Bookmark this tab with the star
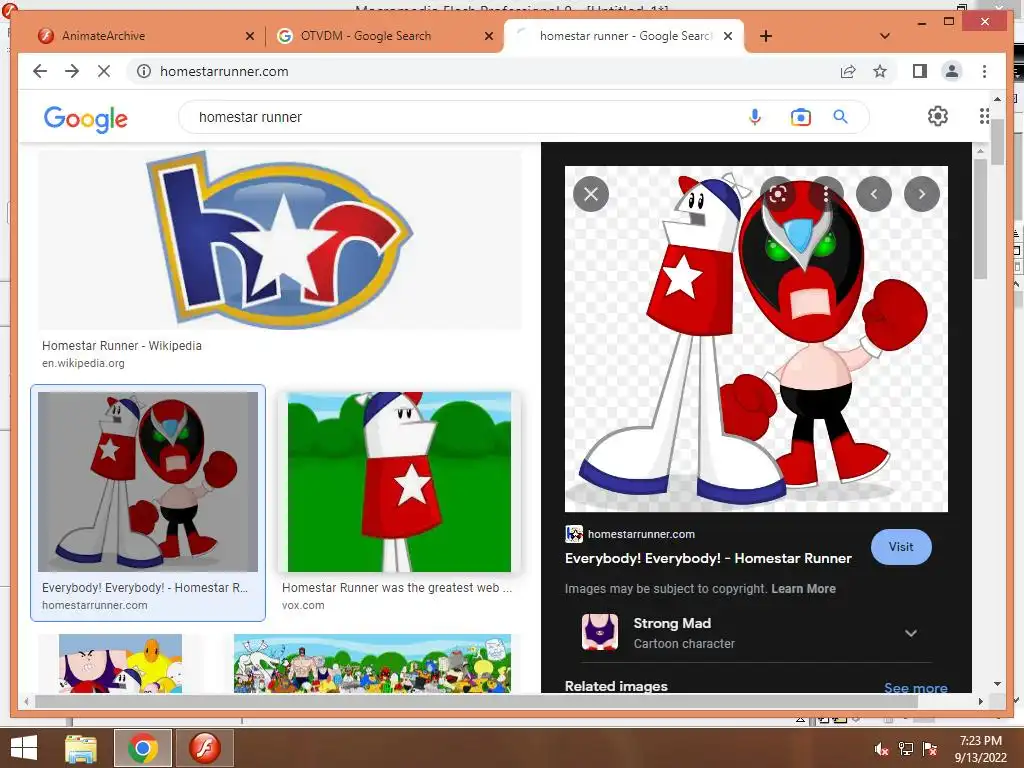The height and width of the screenshot is (768, 1024). tap(880, 71)
